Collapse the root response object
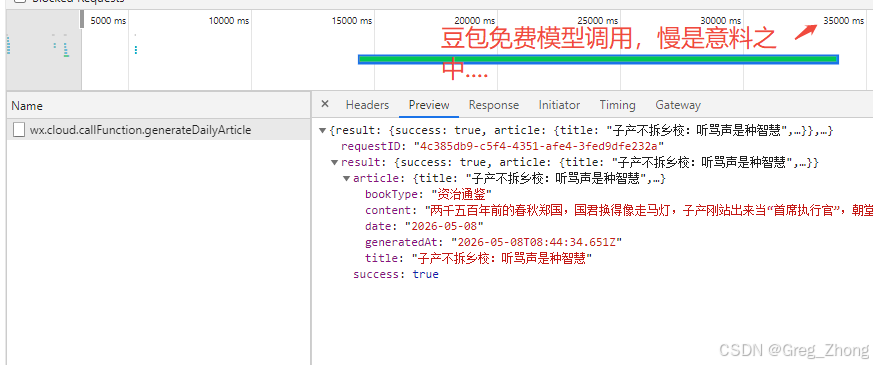 [322, 131]
